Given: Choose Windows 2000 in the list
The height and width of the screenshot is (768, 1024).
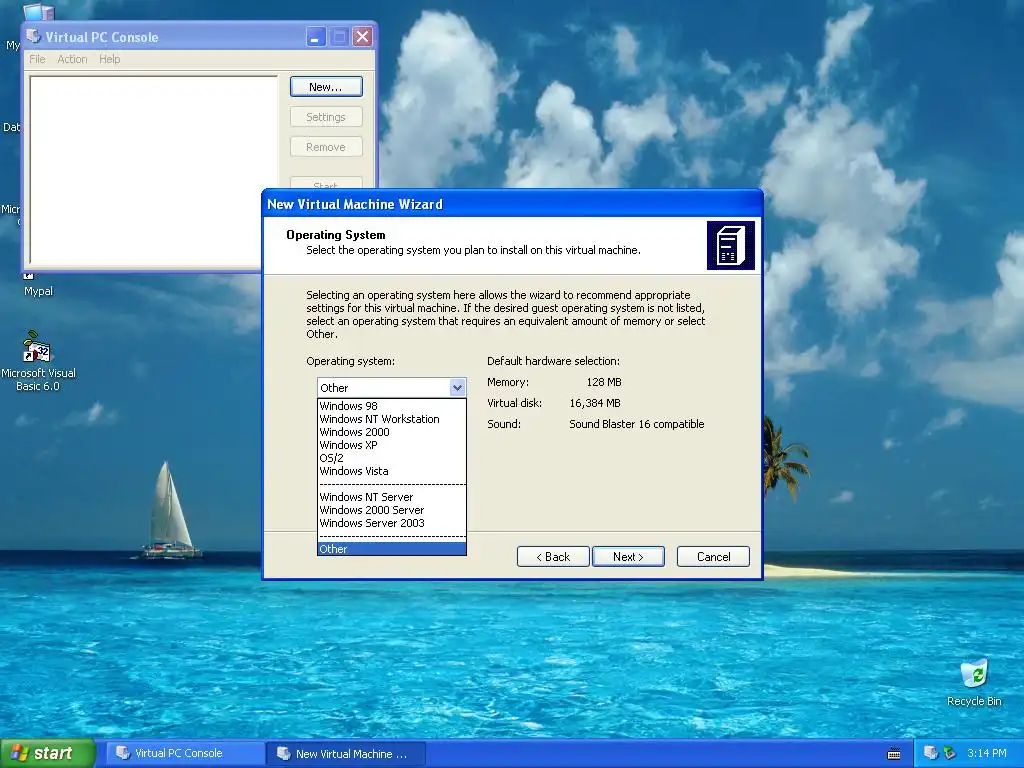Looking at the screenshot, I should (x=391, y=432).
